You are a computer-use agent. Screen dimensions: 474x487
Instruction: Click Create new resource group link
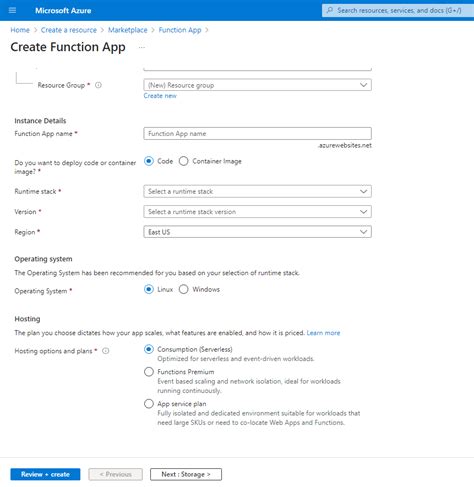160,96
